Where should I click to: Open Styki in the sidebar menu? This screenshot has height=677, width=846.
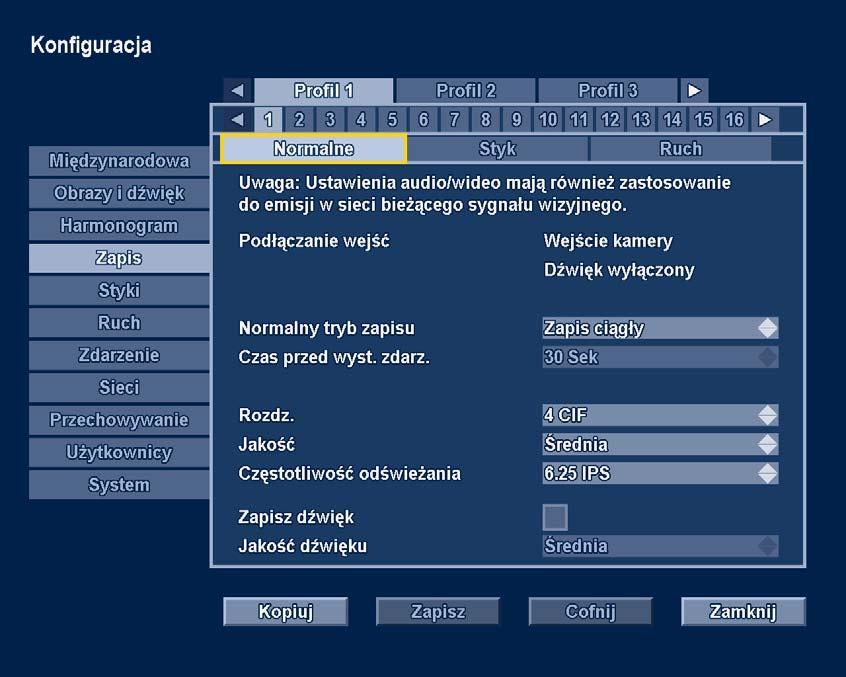point(119,290)
